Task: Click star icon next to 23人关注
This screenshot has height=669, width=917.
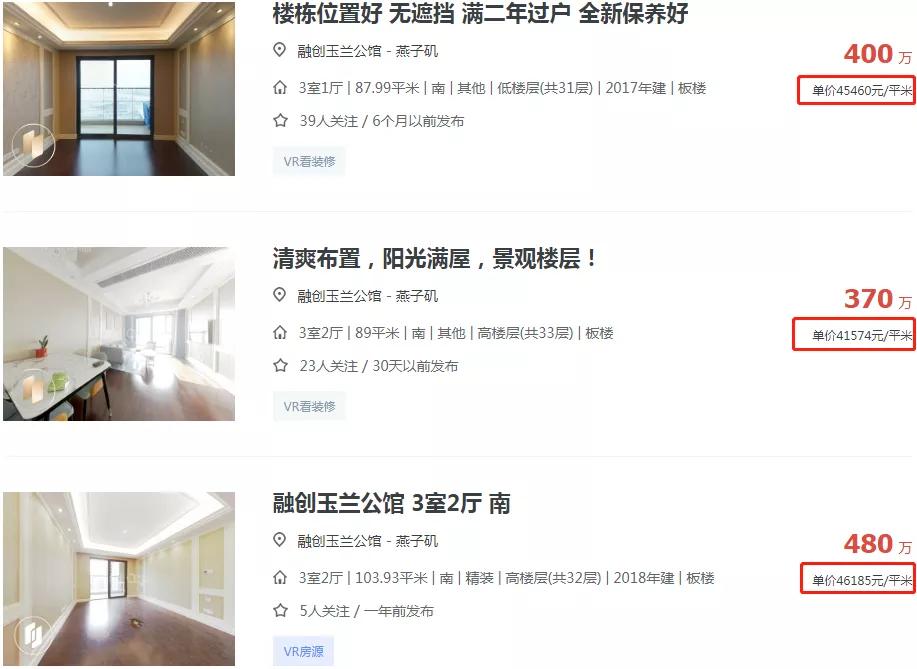Action: click(280, 366)
